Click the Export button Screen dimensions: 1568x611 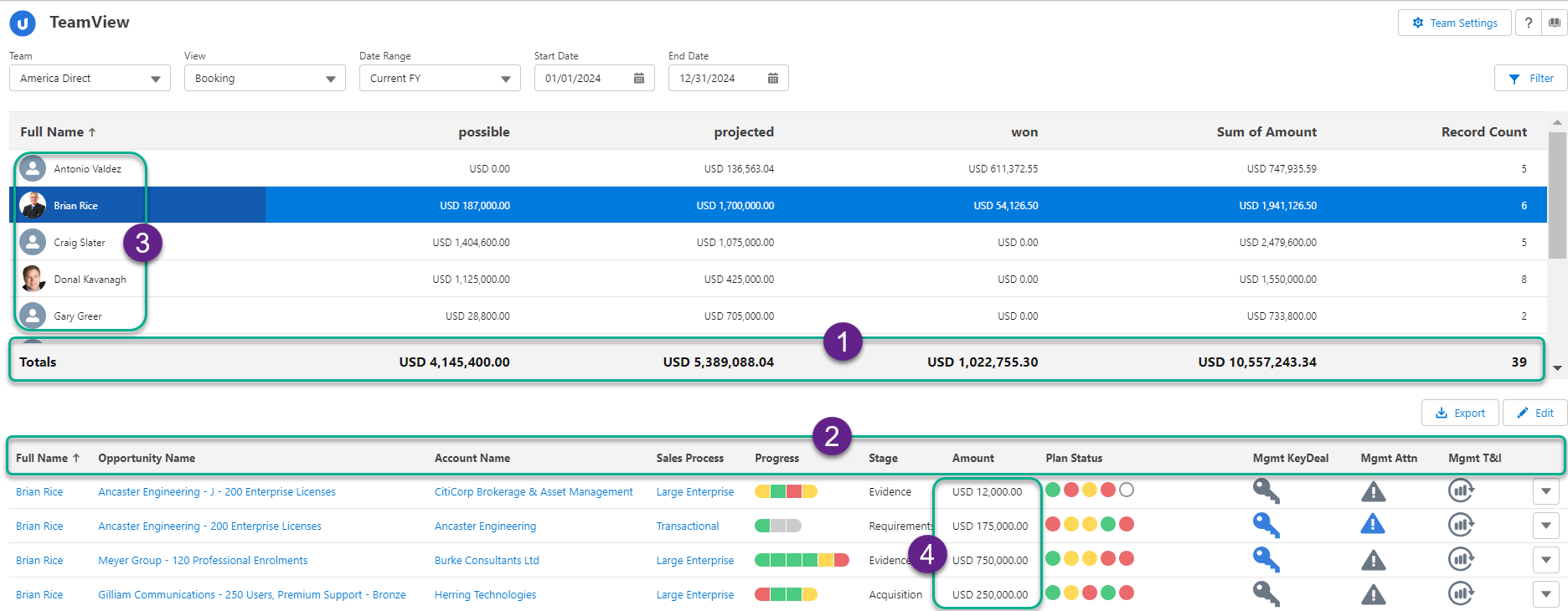click(1460, 413)
